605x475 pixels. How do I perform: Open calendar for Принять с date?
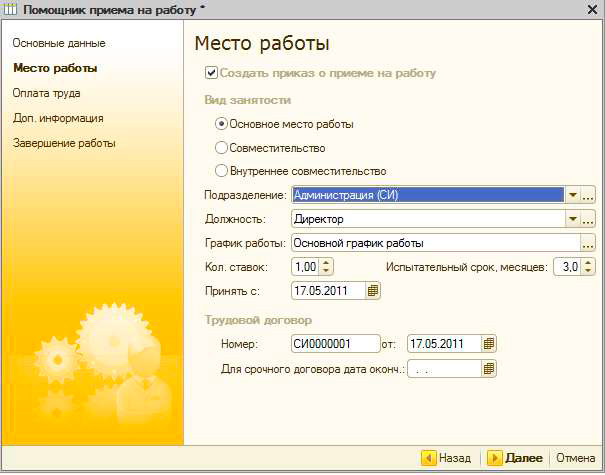click(373, 291)
